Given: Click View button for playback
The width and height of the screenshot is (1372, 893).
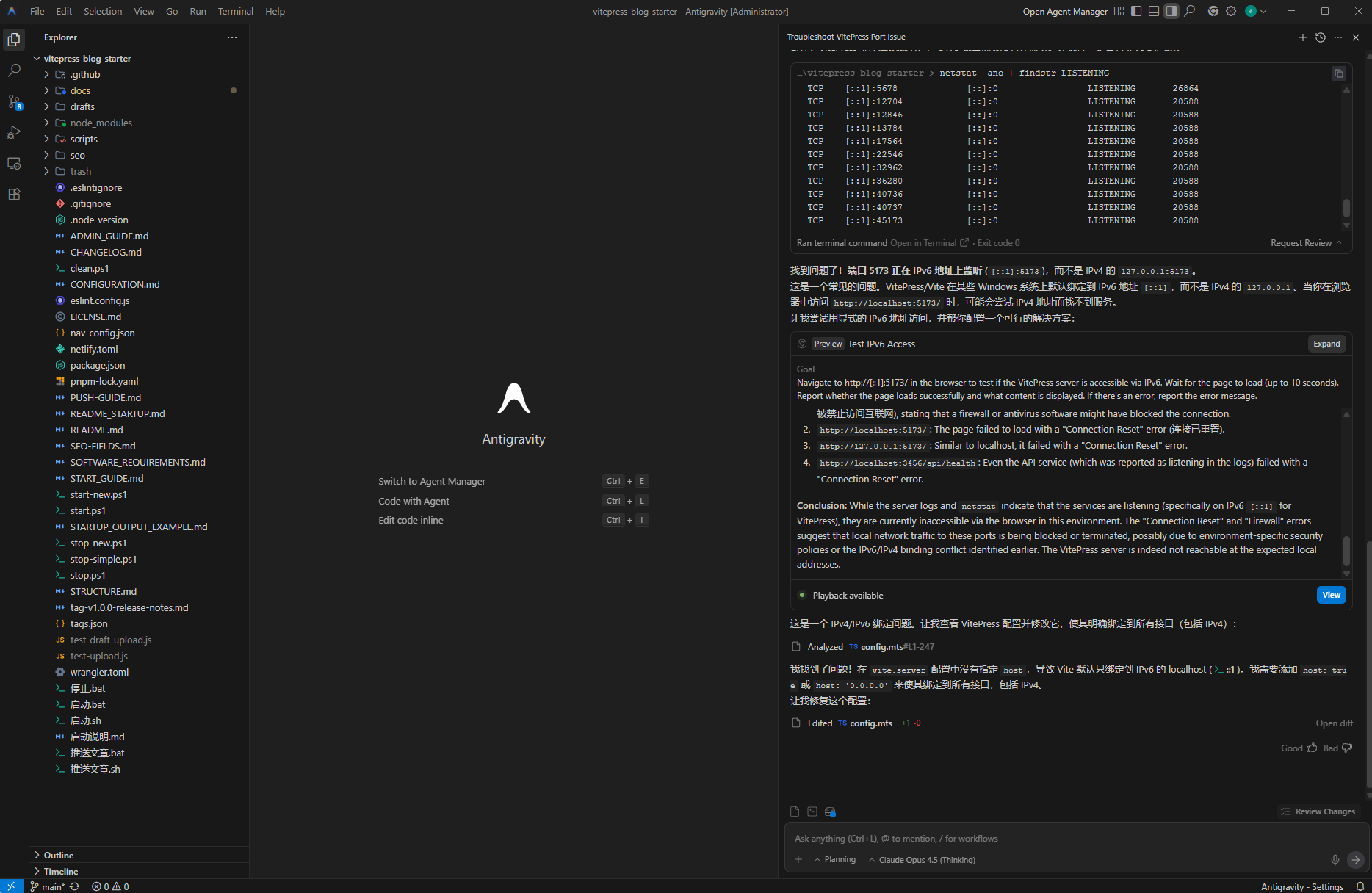Looking at the screenshot, I should (1331, 595).
